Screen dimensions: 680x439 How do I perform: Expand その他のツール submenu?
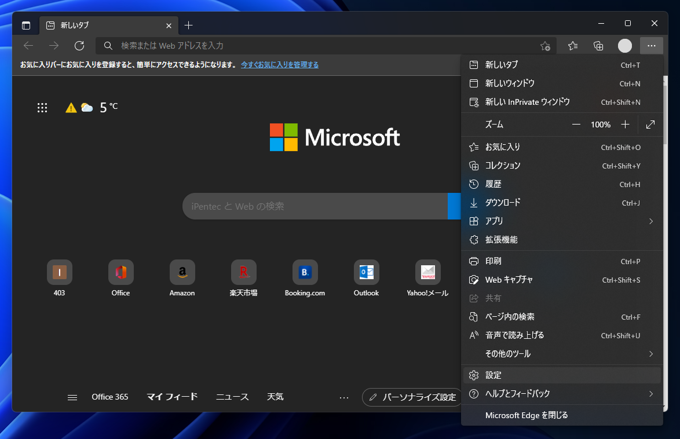(x=562, y=354)
